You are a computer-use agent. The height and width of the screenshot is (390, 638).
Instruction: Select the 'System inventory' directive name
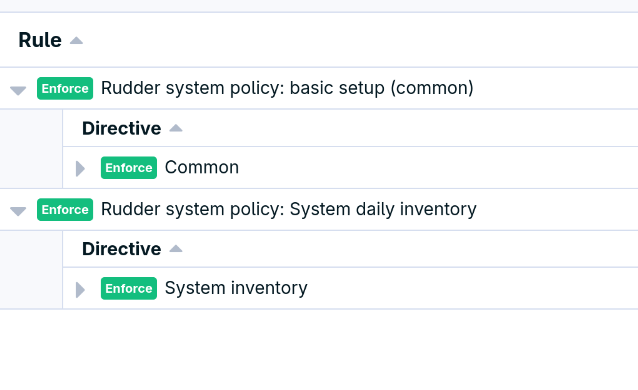236,288
